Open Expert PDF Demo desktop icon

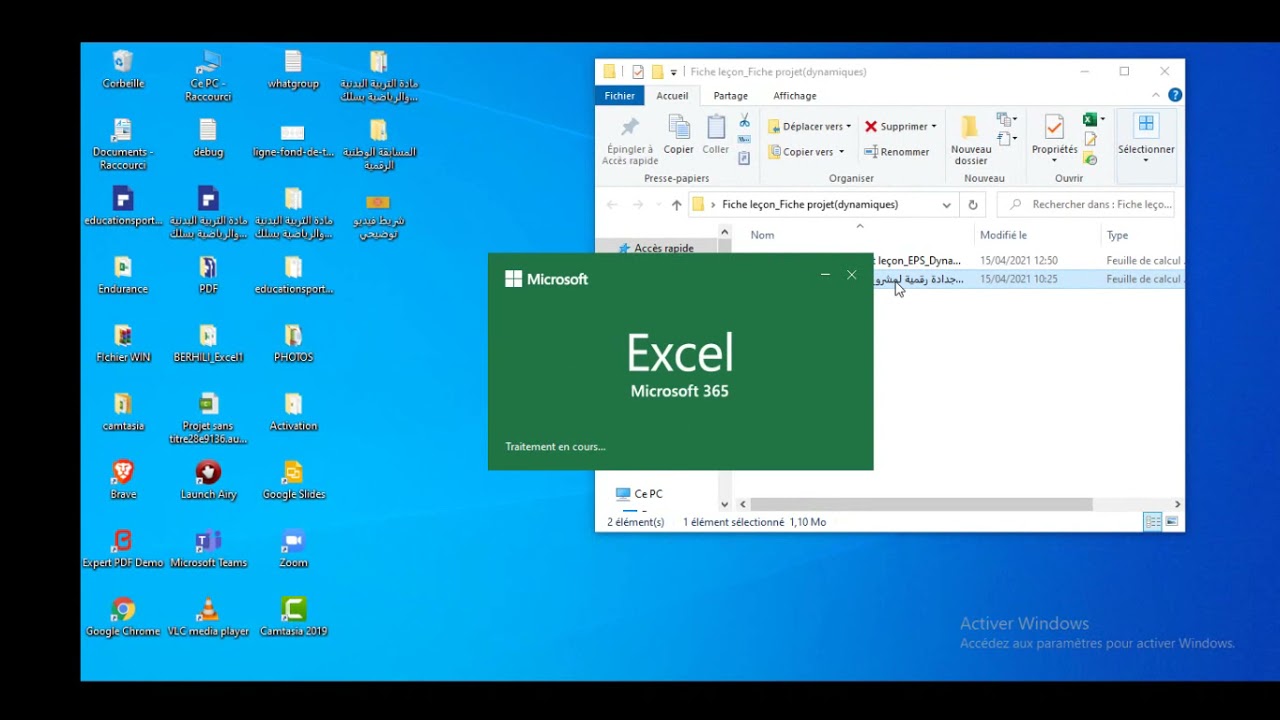123,549
